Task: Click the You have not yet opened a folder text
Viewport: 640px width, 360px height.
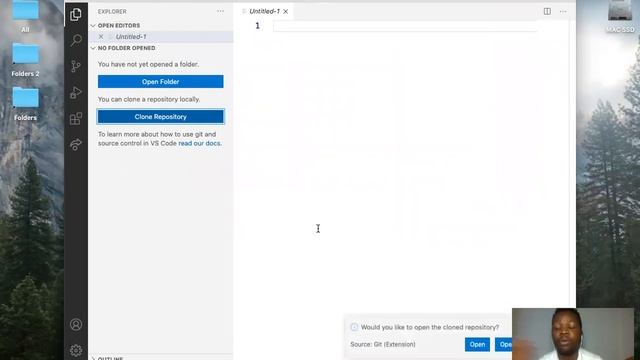Action: pos(149,64)
